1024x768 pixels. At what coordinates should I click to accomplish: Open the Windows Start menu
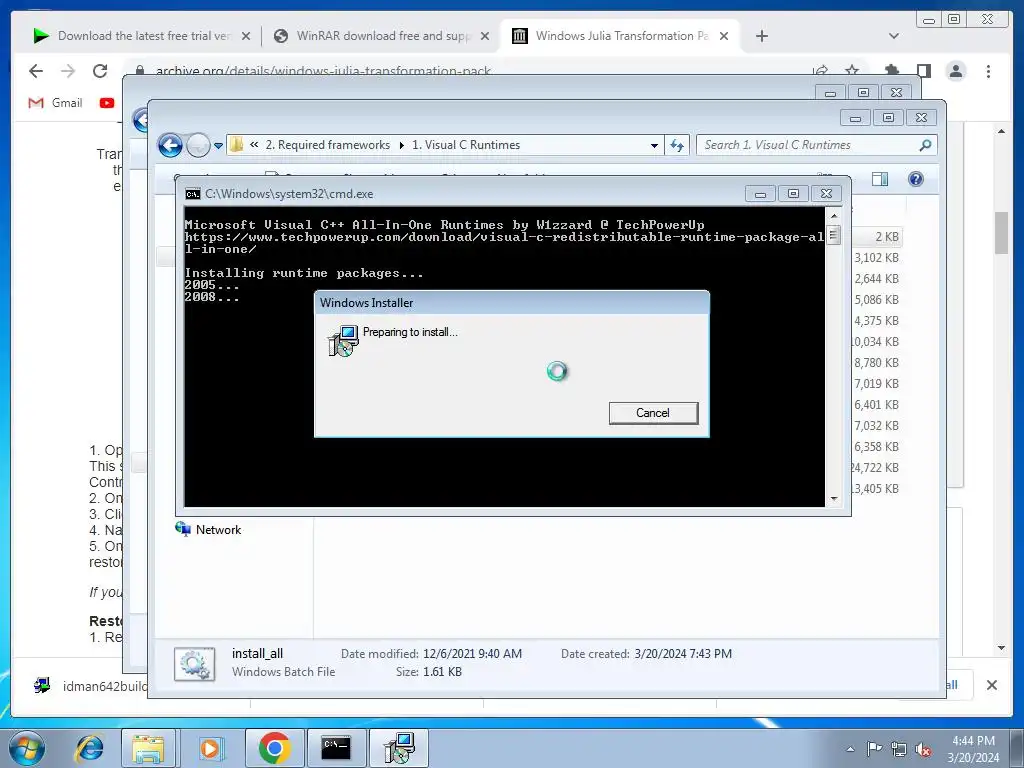tap(26, 748)
